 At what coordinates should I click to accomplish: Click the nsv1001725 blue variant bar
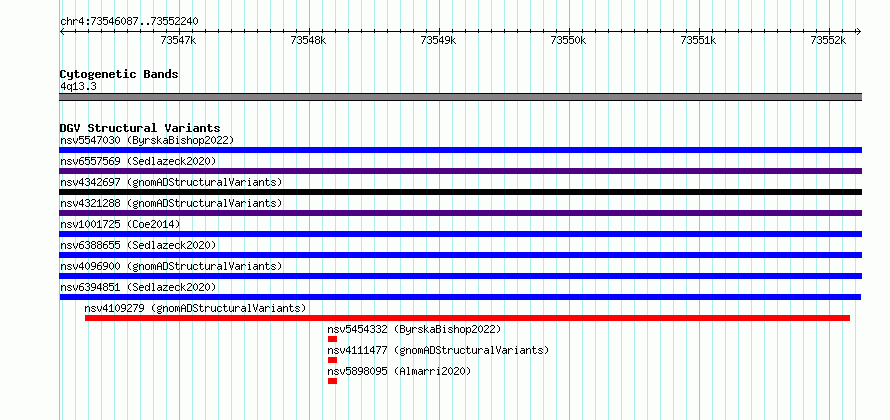[460, 234]
